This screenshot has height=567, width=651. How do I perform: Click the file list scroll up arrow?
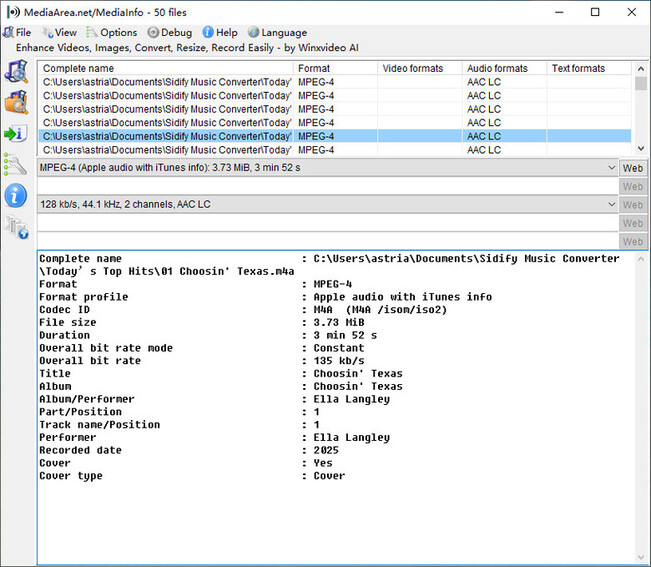641,68
